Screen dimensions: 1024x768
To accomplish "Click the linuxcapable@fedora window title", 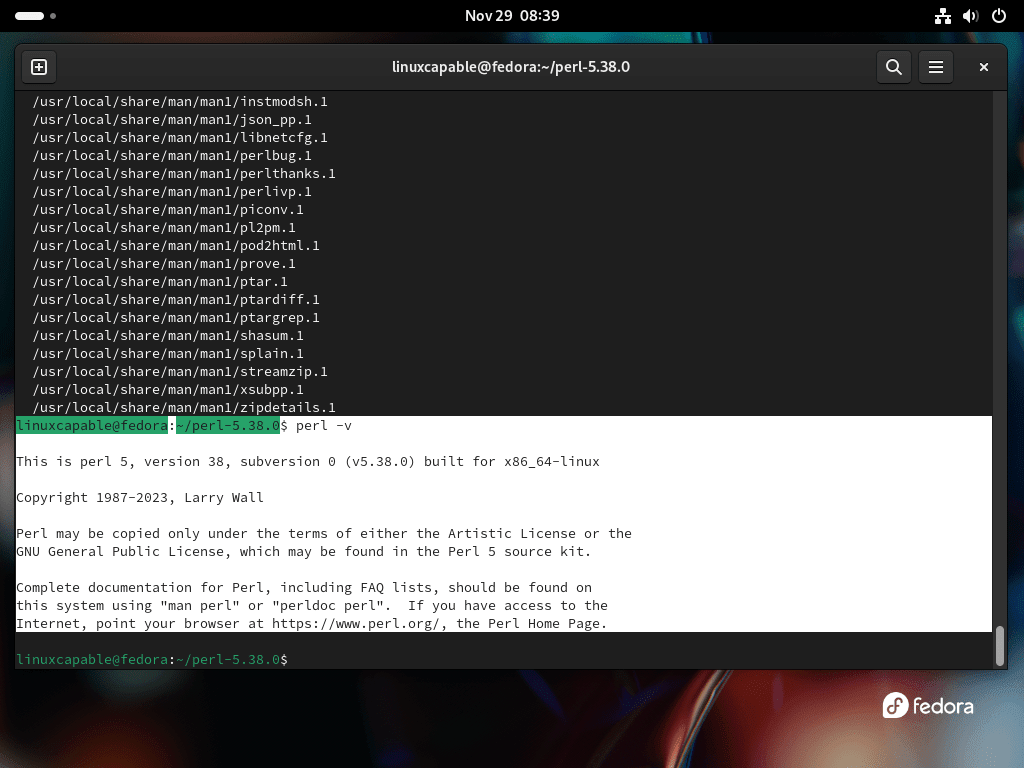I will (511, 67).
